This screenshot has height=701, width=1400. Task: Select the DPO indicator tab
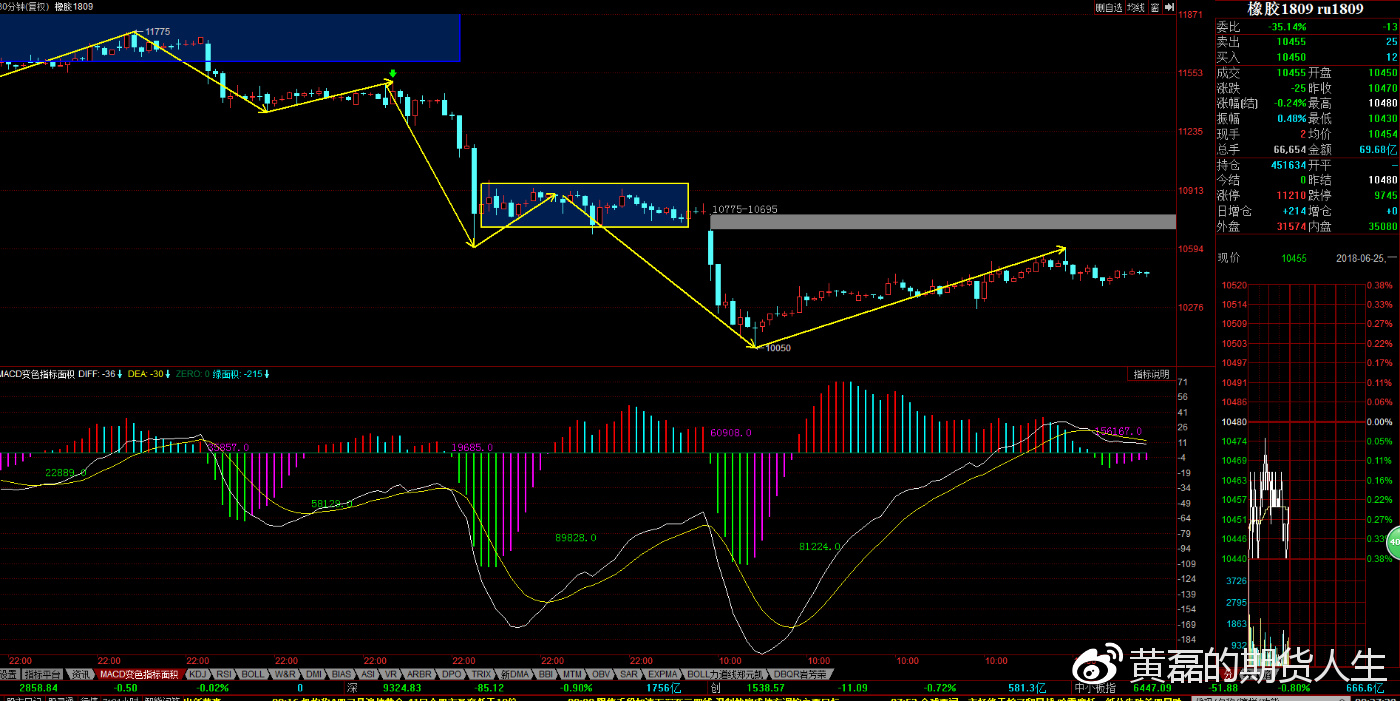[x=451, y=674]
